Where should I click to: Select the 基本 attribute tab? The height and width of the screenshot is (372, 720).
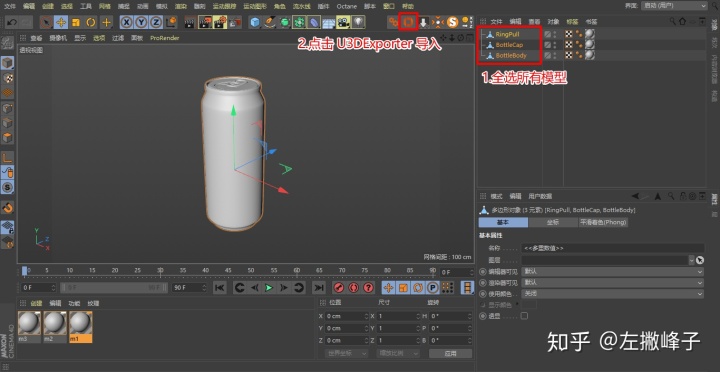click(503, 222)
